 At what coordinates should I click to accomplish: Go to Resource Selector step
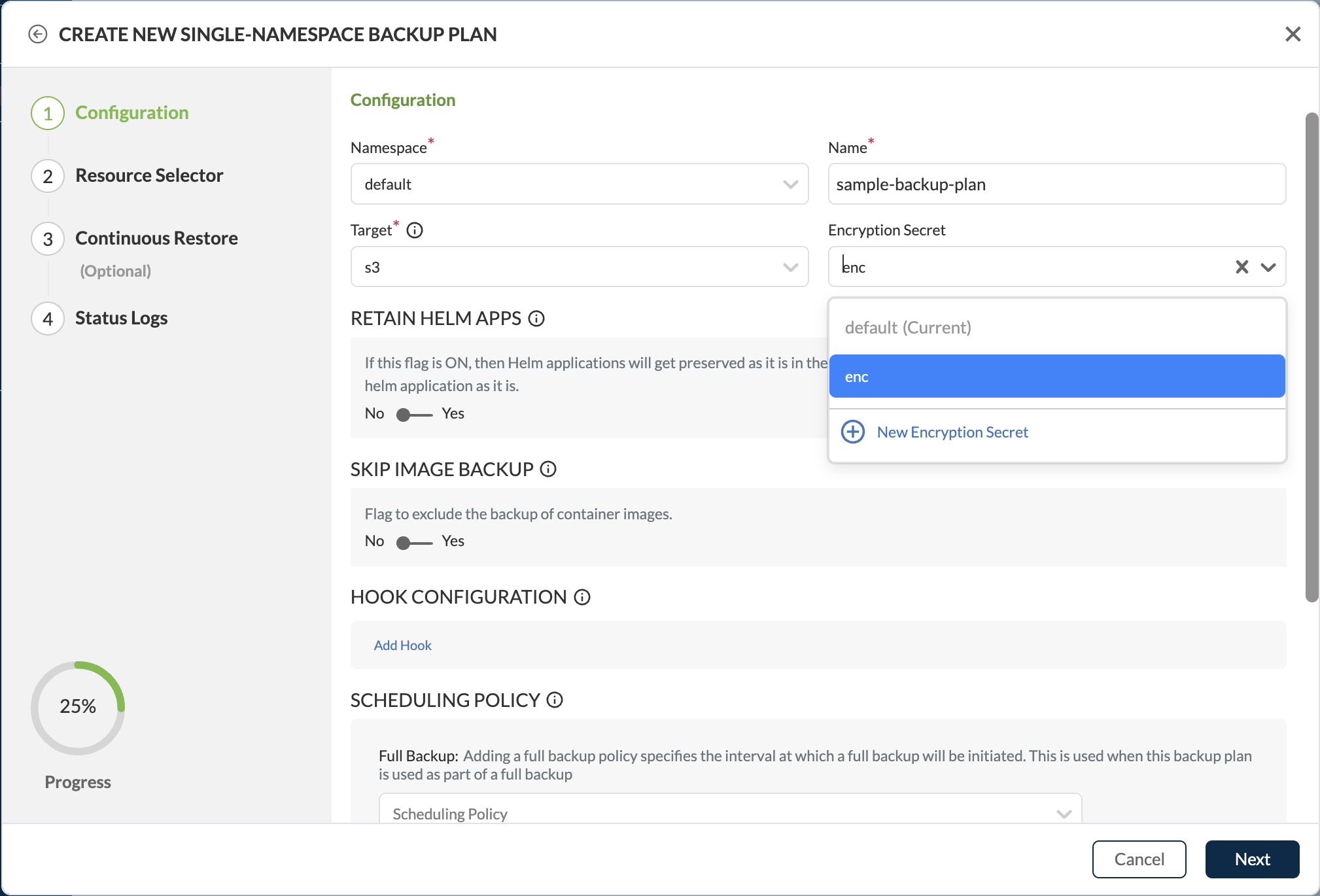pyautogui.click(x=149, y=175)
